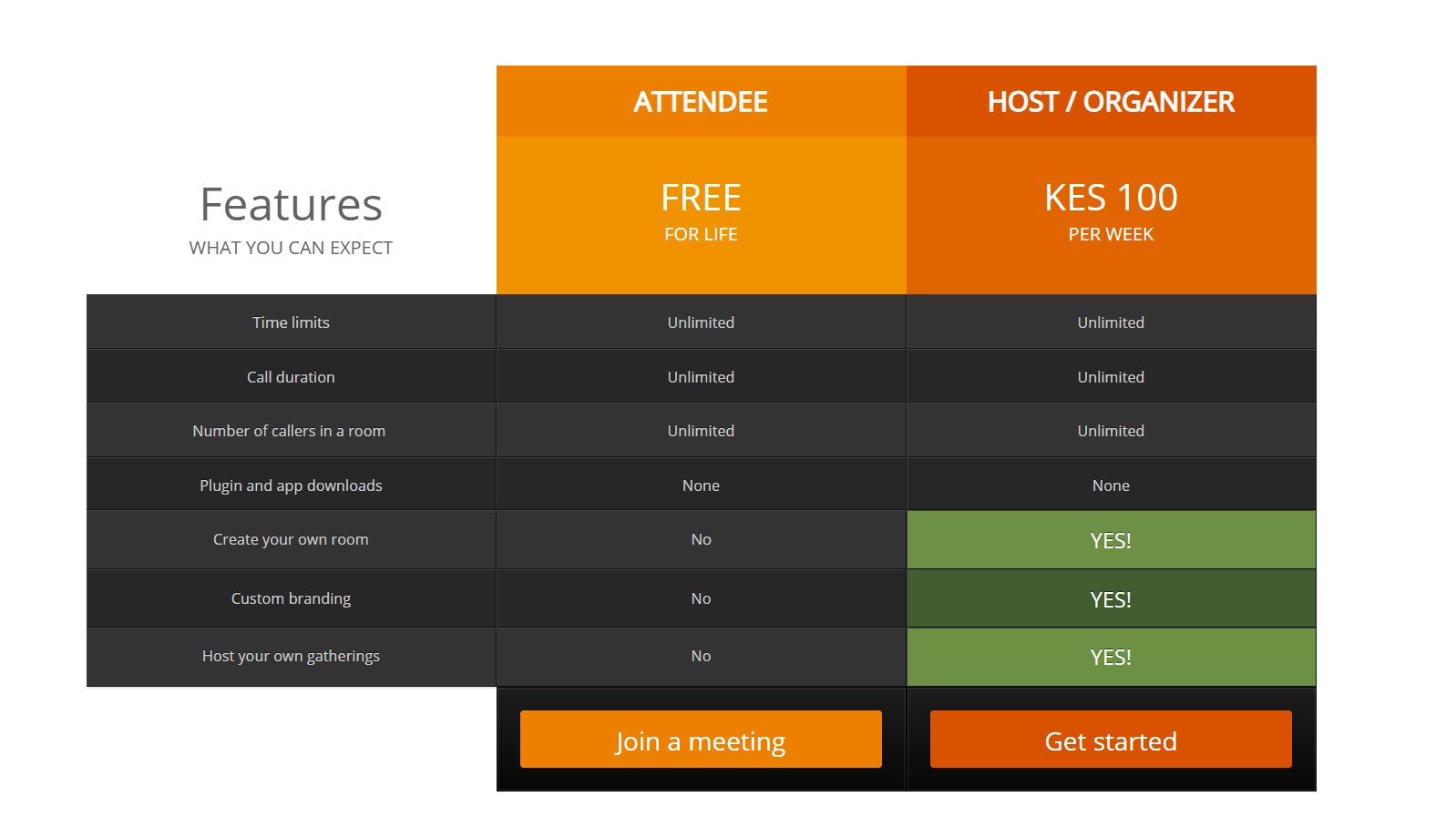Select the ATTENDEE plan header

click(701, 101)
